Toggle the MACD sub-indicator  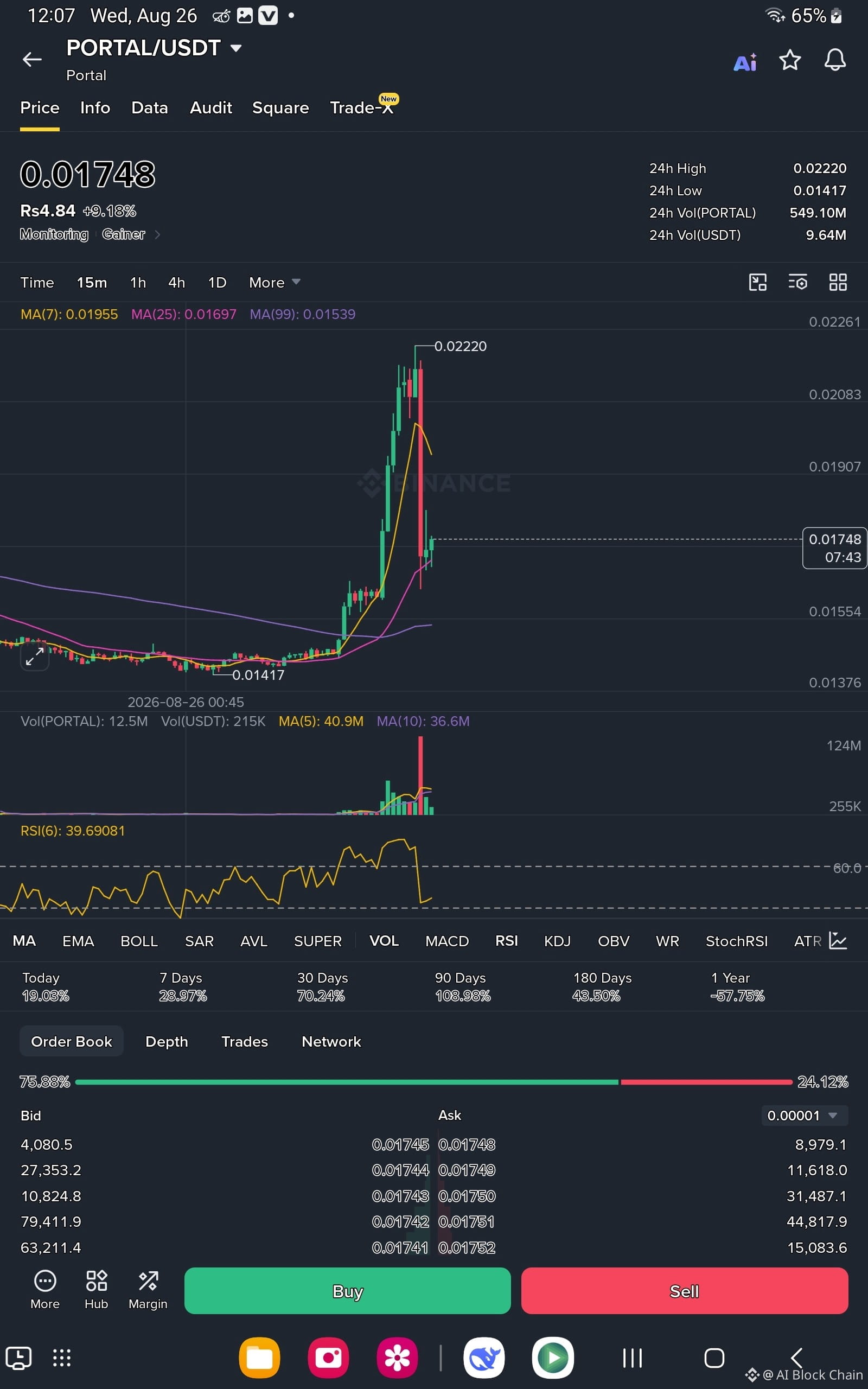pyautogui.click(x=447, y=941)
